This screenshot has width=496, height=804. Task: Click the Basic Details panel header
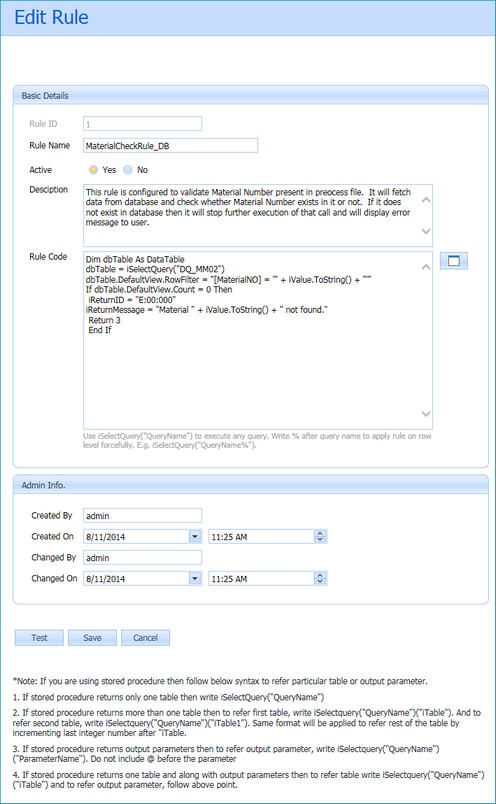pos(250,95)
